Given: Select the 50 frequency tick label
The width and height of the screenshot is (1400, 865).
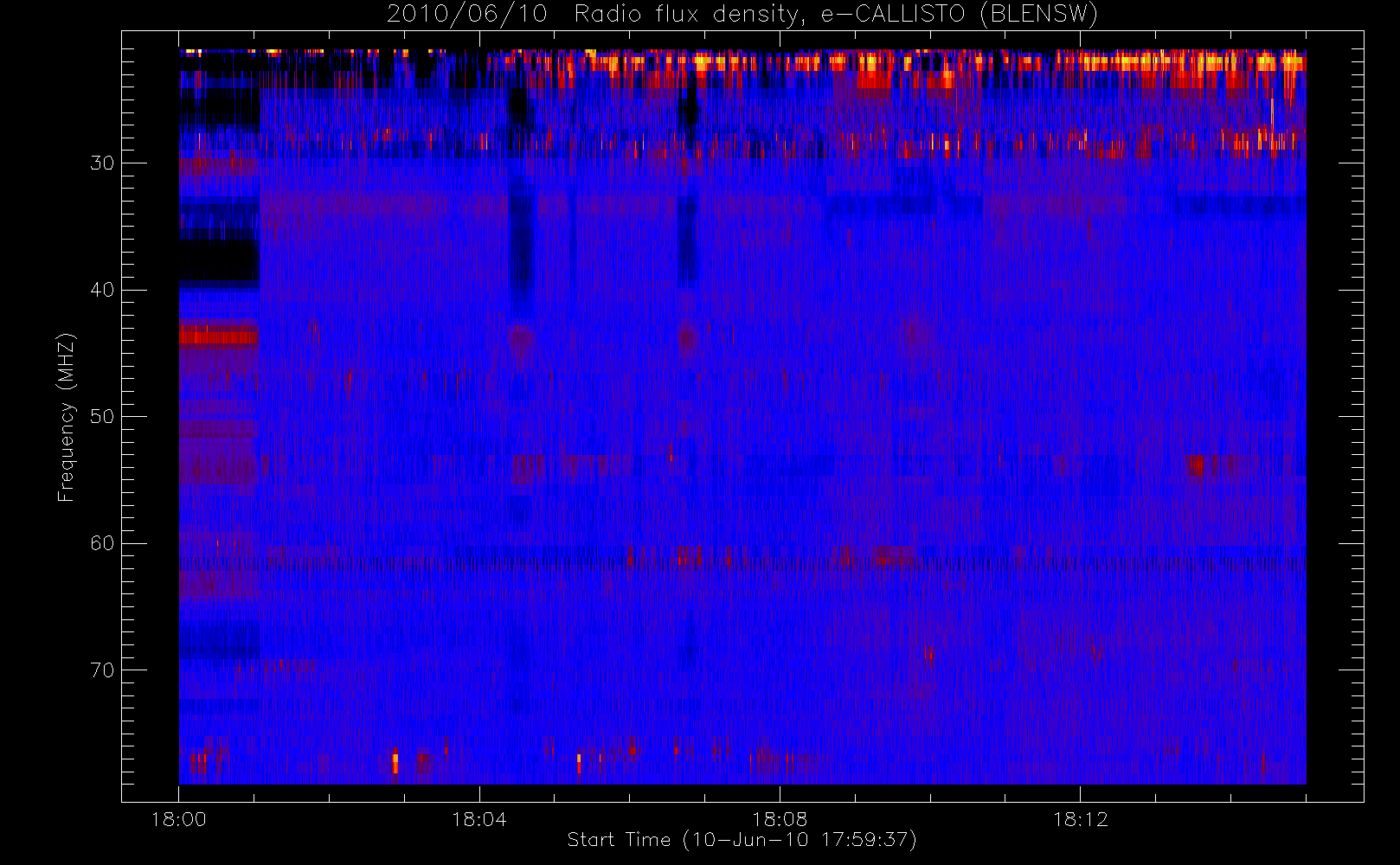Looking at the screenshot, I should 102,416.
